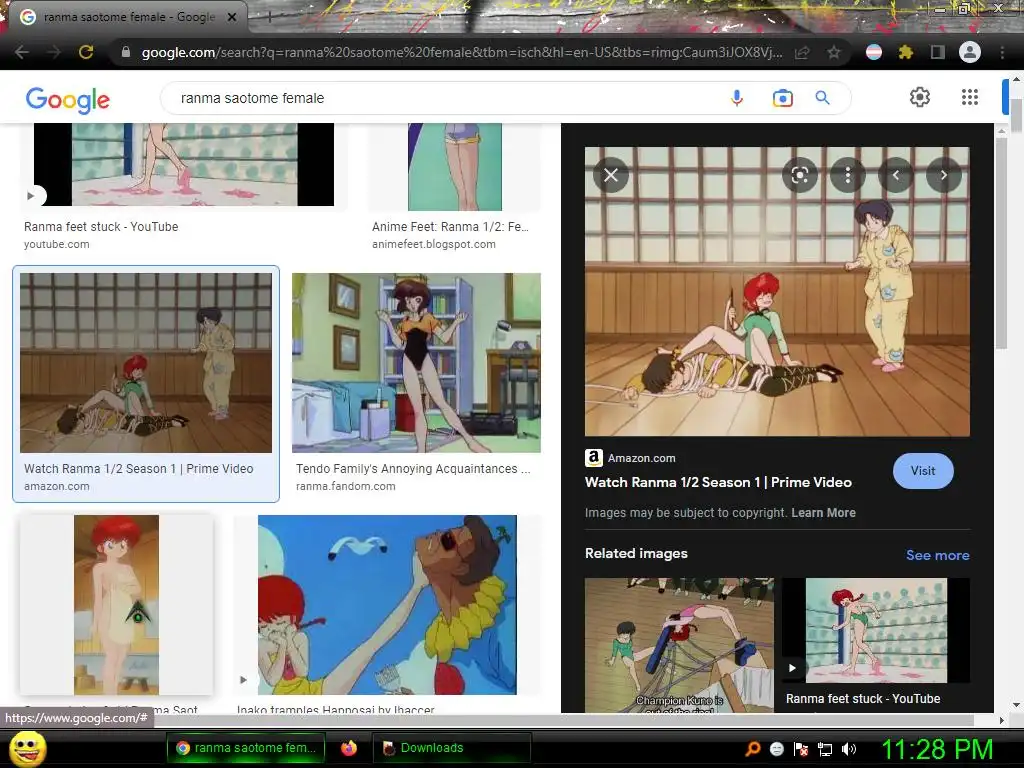Image resolution: width=1024 pixels, height=768 pixels.
Task: Open preview image more-options dots
Action: pos(848,175)
